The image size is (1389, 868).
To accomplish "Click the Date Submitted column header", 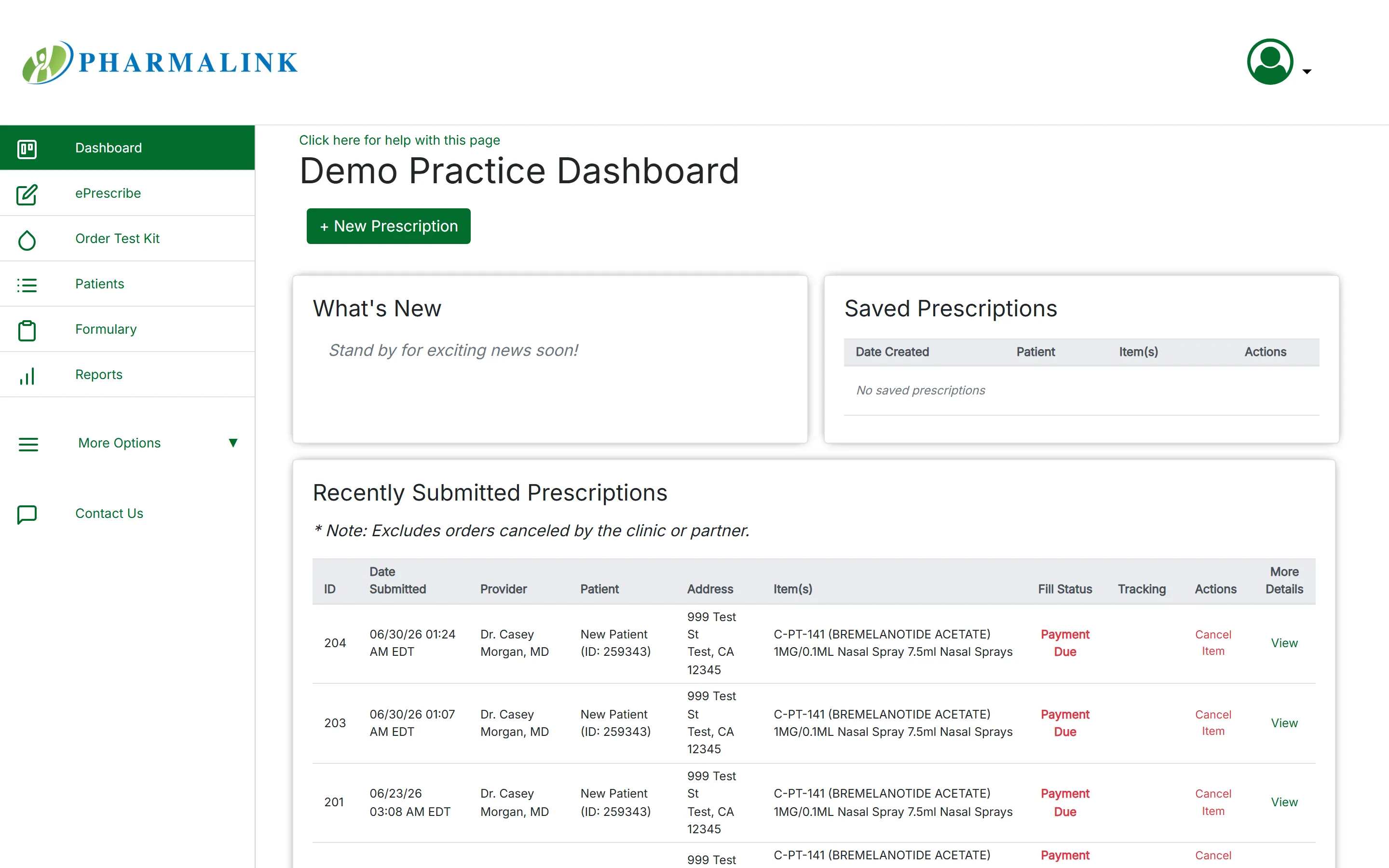I will tap(397, 581).
